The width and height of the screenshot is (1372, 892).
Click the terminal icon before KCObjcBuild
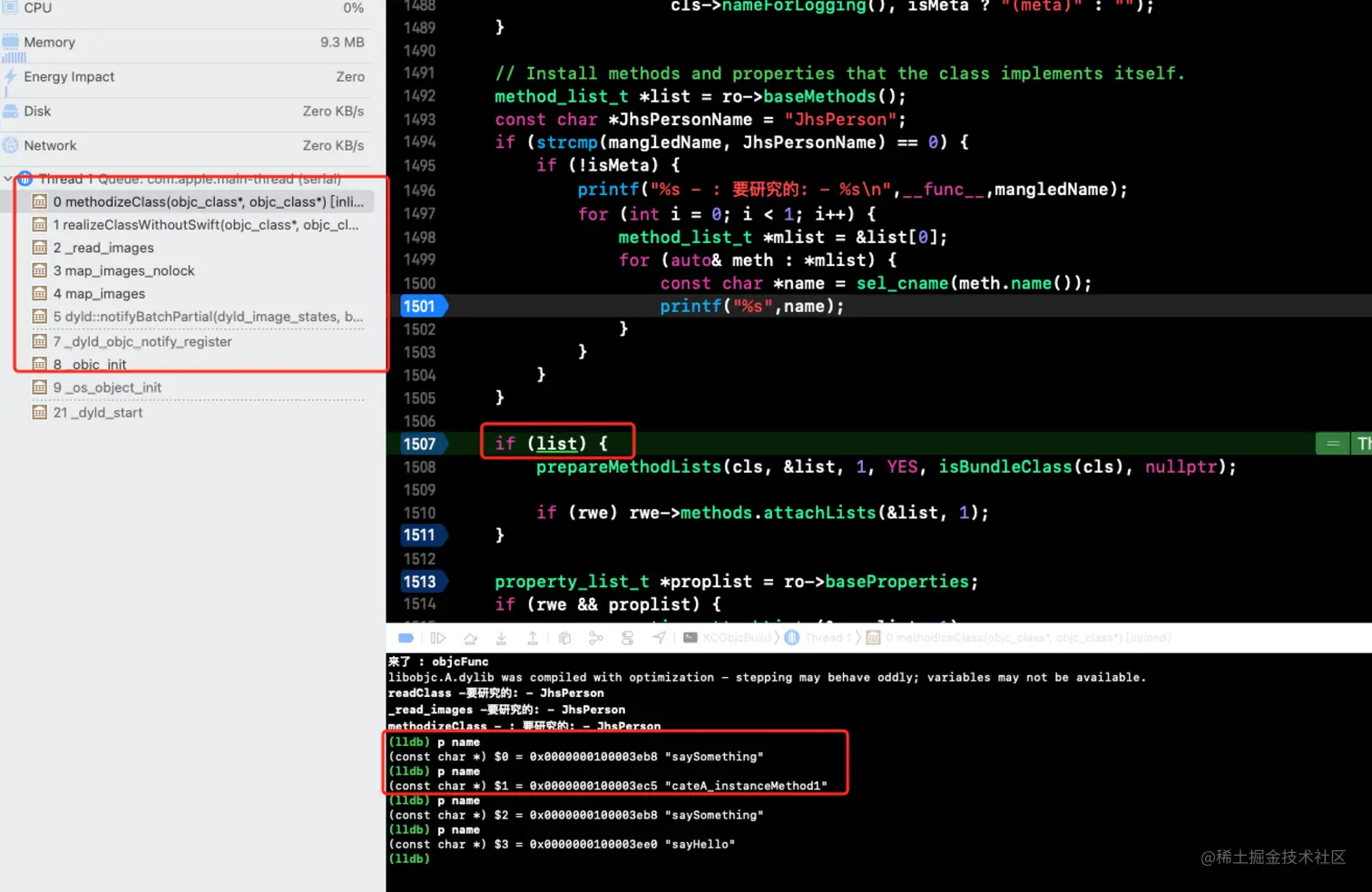click(691, 638)
